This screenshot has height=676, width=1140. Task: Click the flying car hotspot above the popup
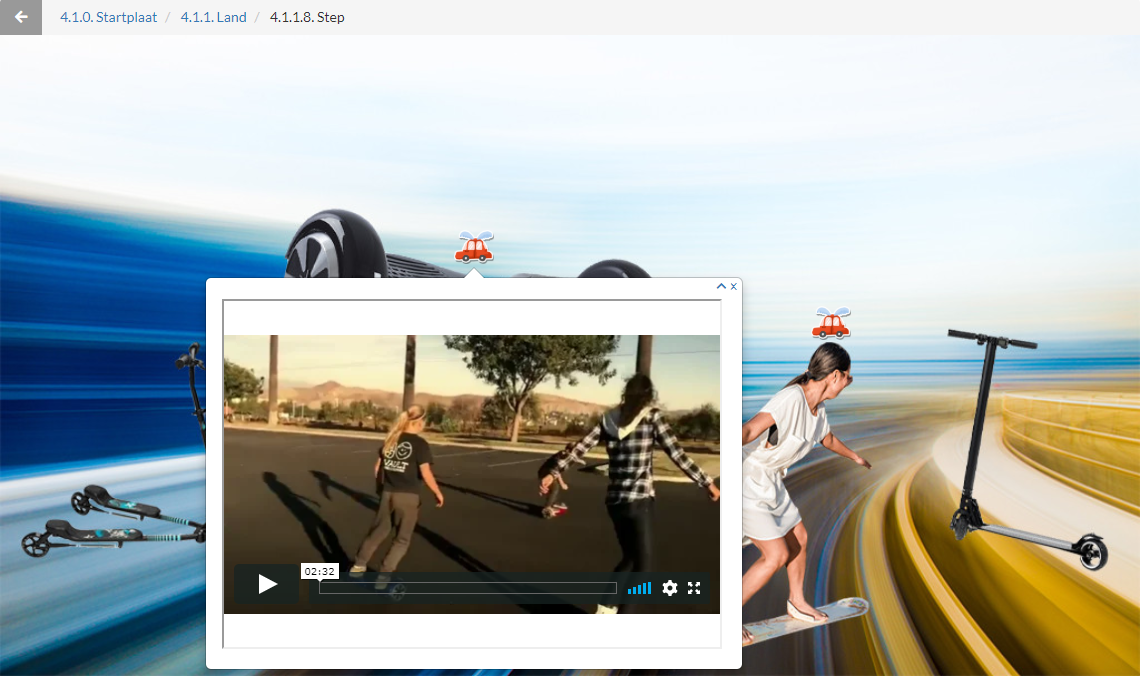[x=474, y=248]
